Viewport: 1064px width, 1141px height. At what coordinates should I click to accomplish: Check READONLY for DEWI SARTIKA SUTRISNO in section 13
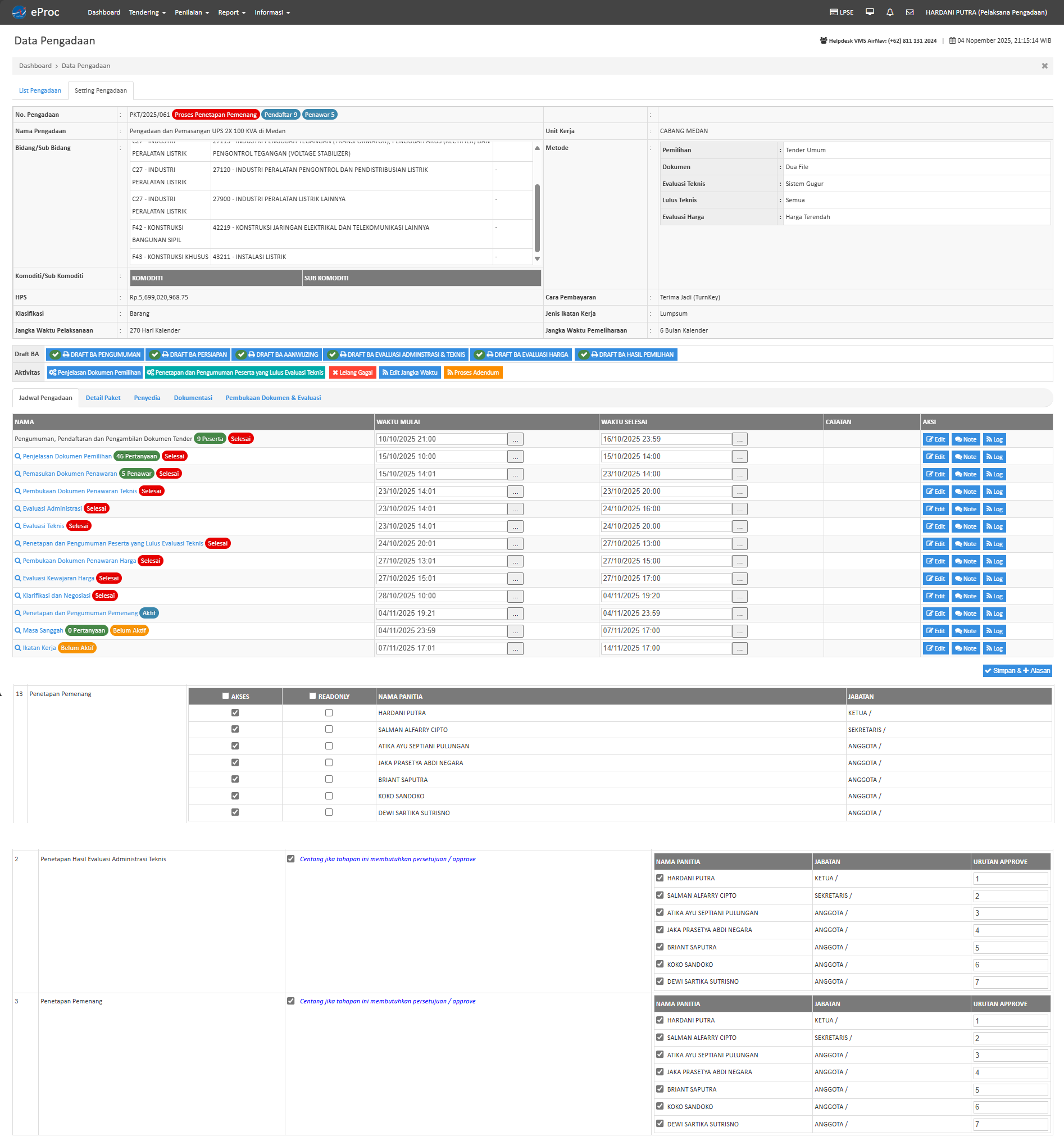[329, 813]
